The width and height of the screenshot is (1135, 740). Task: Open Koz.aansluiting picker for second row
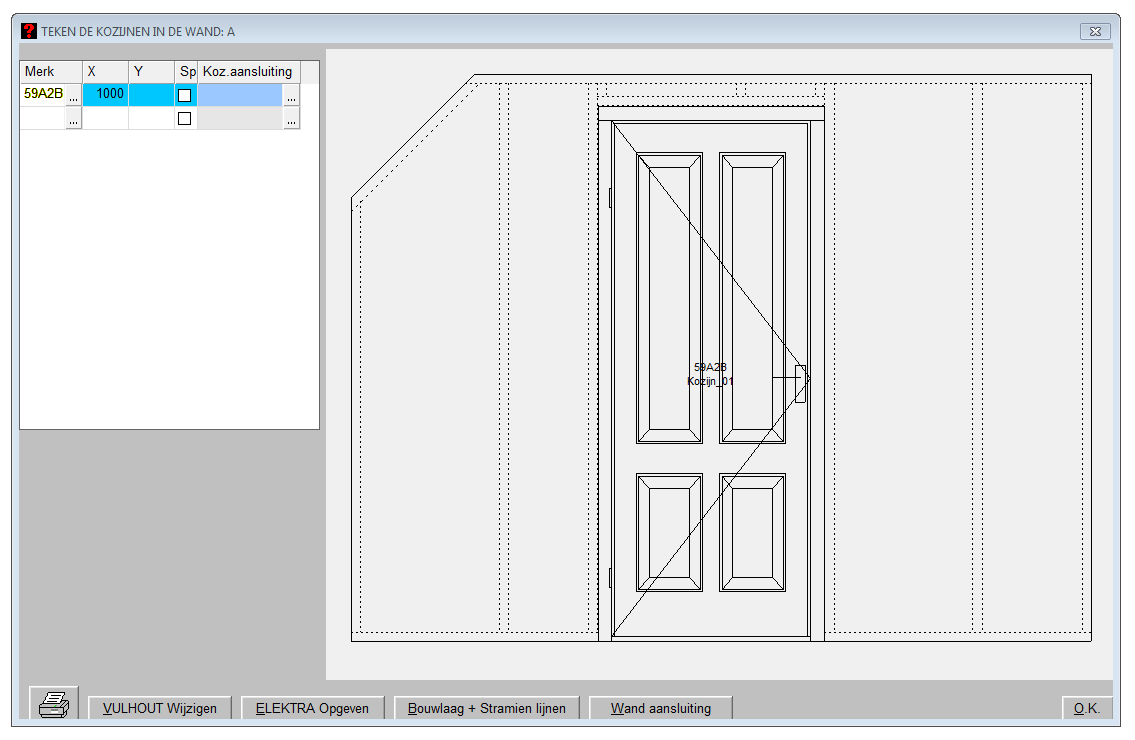(291, 119)
